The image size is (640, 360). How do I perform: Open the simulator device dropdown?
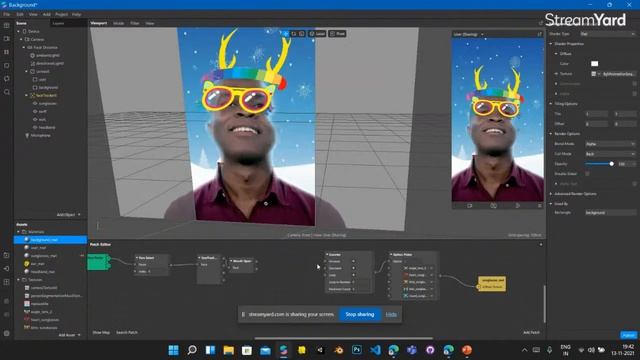coord(468,34)
